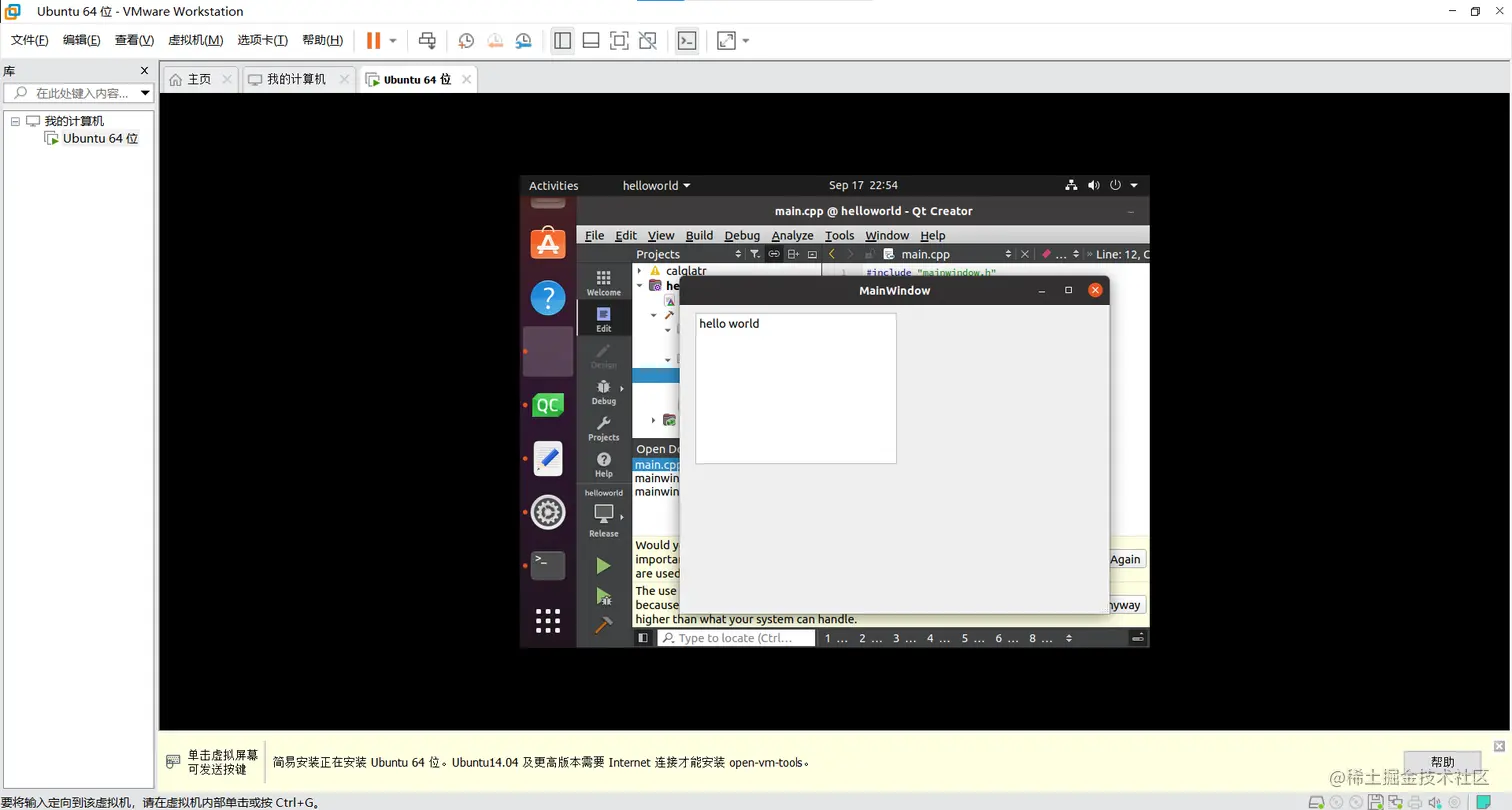Open the 编辑(E) menu in VMware
Image resolution: width=1512 pixels, height=810 pixels.
[x=82, y=40]
